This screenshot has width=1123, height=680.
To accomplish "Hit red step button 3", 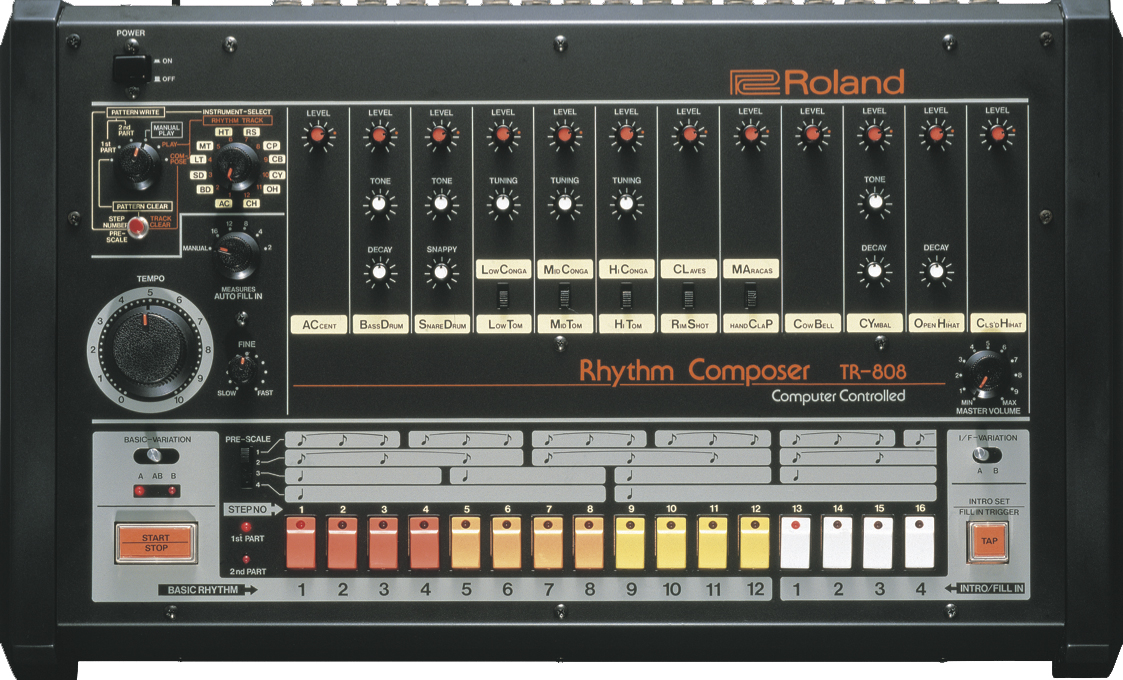I will [x=383, y=543].
